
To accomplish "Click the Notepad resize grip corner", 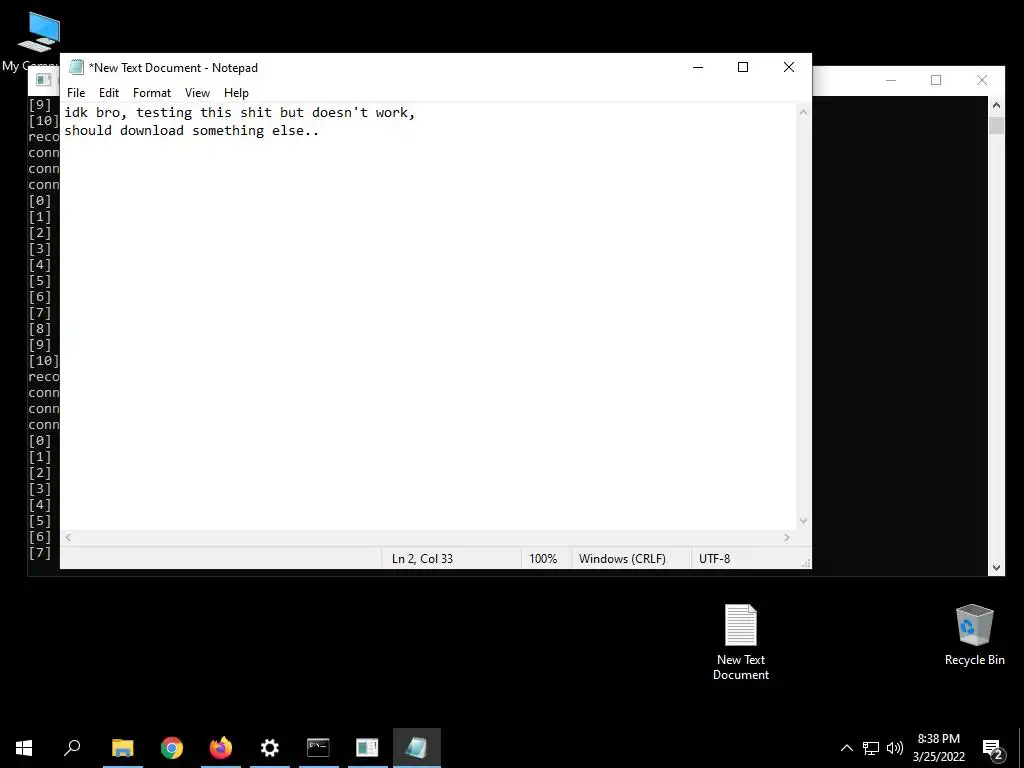I will tap(806, 563).
